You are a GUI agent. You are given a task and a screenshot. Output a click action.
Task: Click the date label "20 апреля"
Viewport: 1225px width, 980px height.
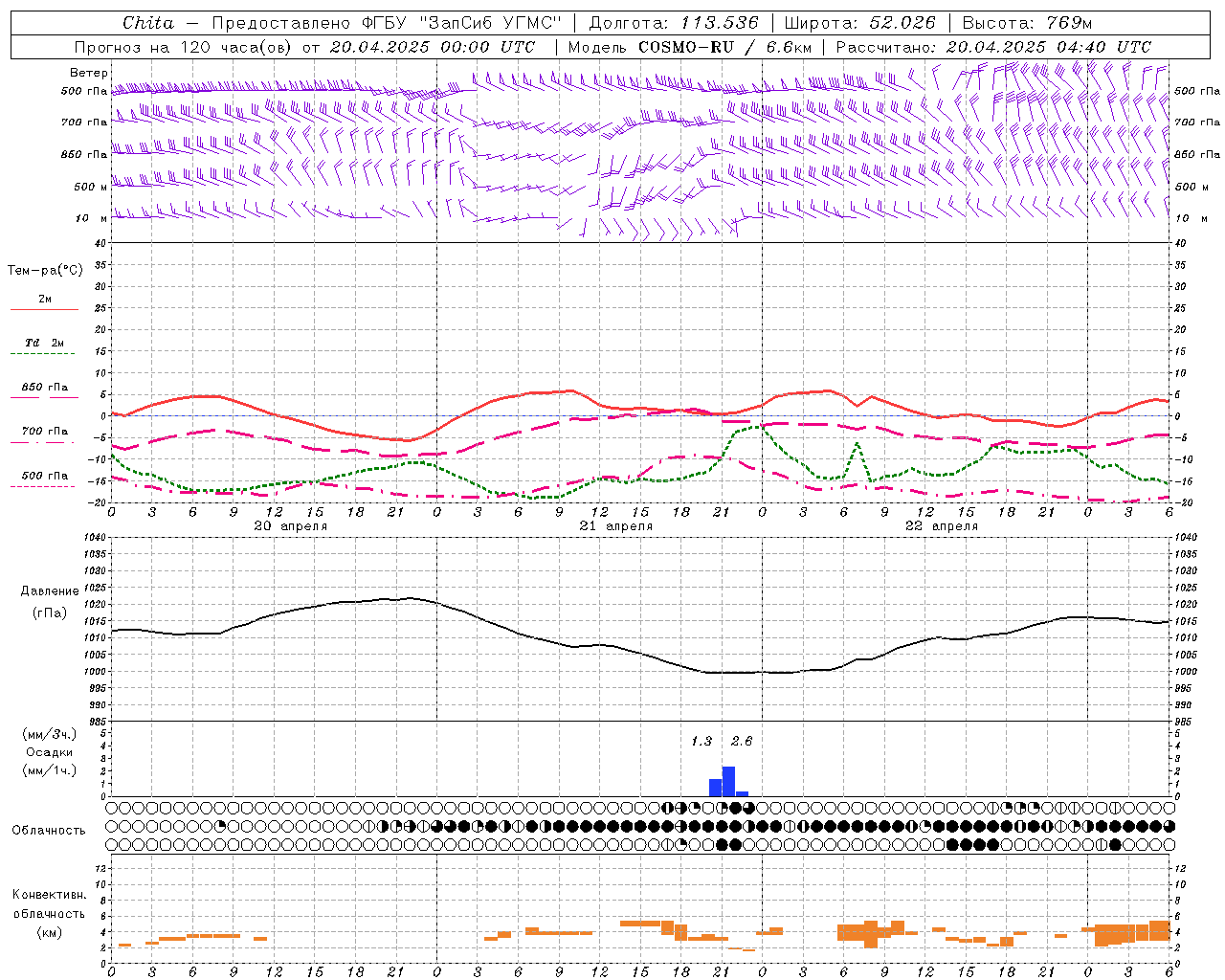coord(290,526)
